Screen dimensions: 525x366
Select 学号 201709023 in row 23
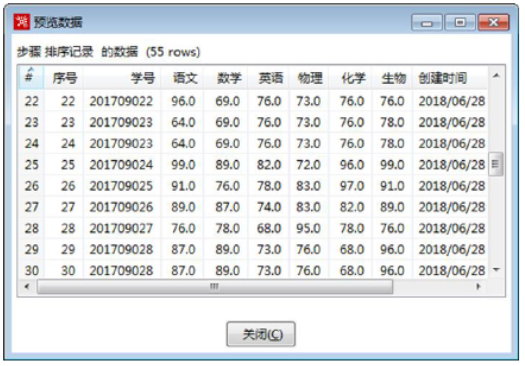coord(121,122)
